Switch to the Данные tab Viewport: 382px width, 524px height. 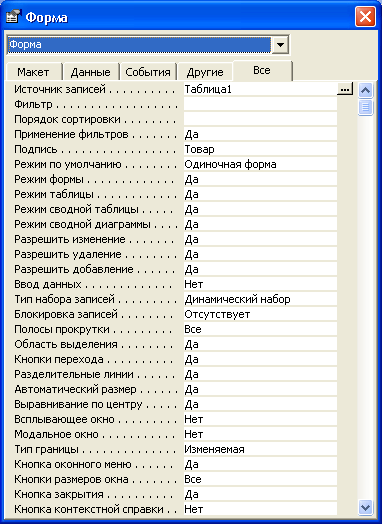pyautogui.click(x=91, y=72)
